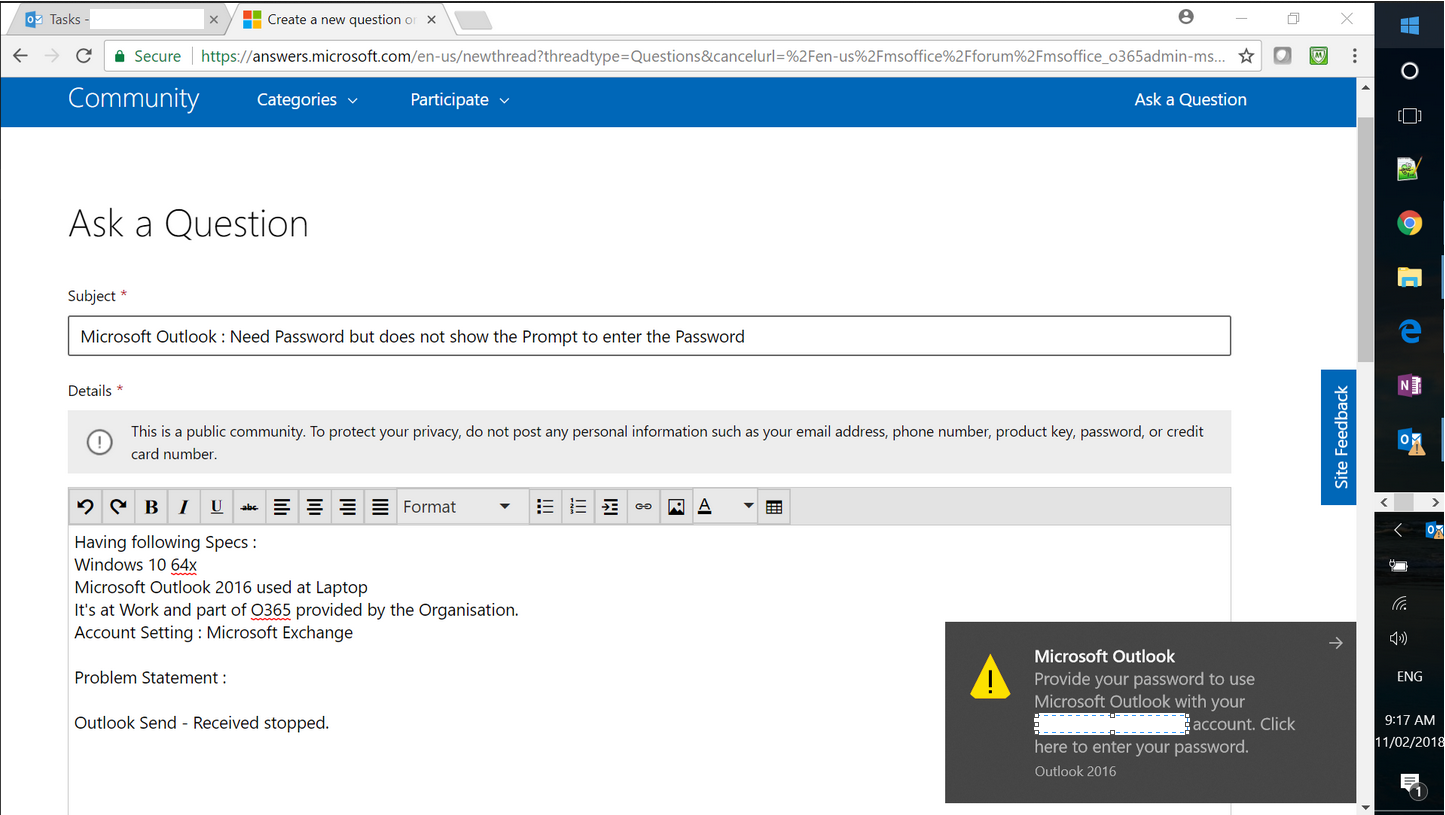
Task: Insert a numbered list
Action: [x=578, y=507]
